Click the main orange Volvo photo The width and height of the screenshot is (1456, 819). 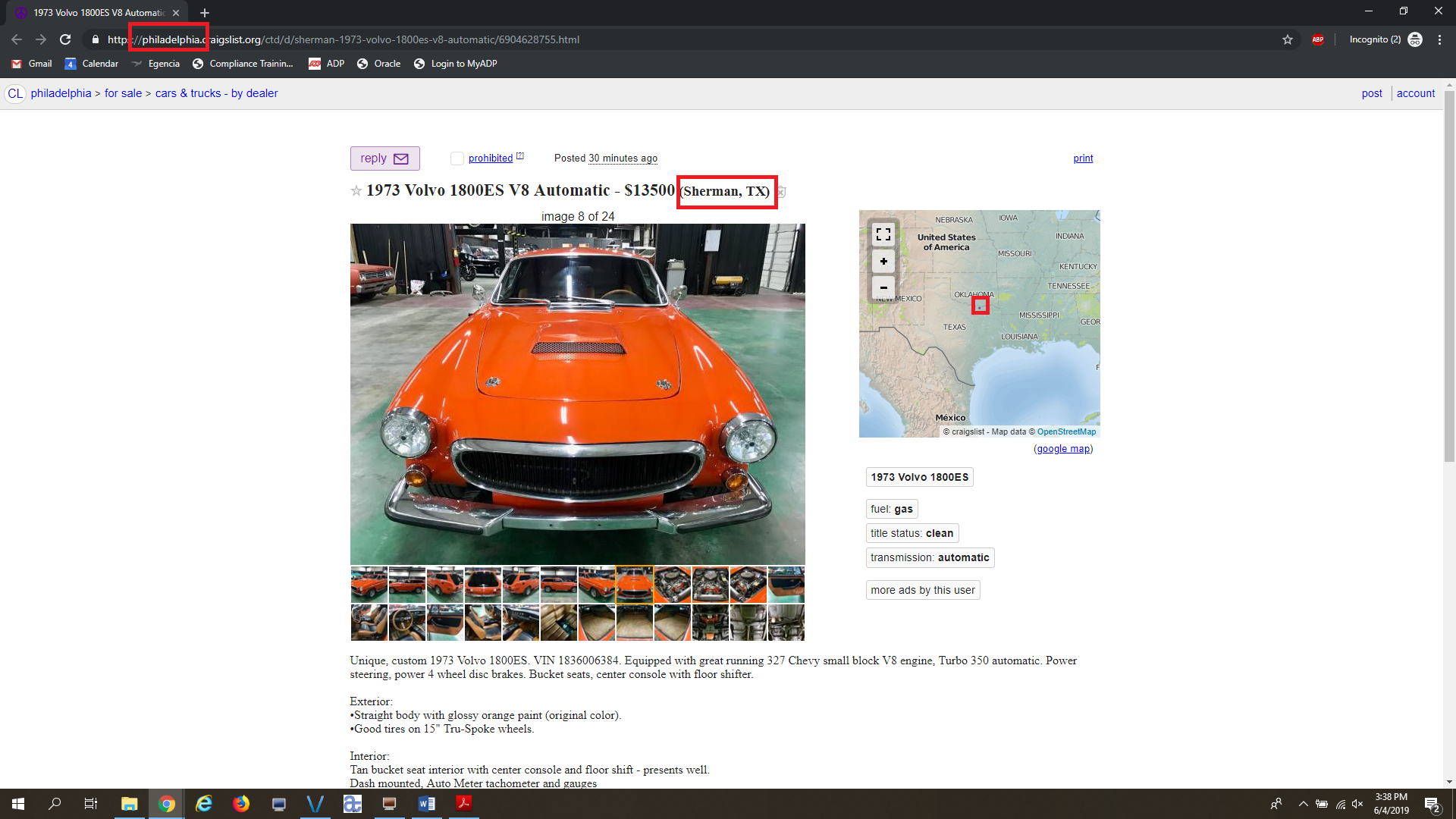[x=577, y=394]
